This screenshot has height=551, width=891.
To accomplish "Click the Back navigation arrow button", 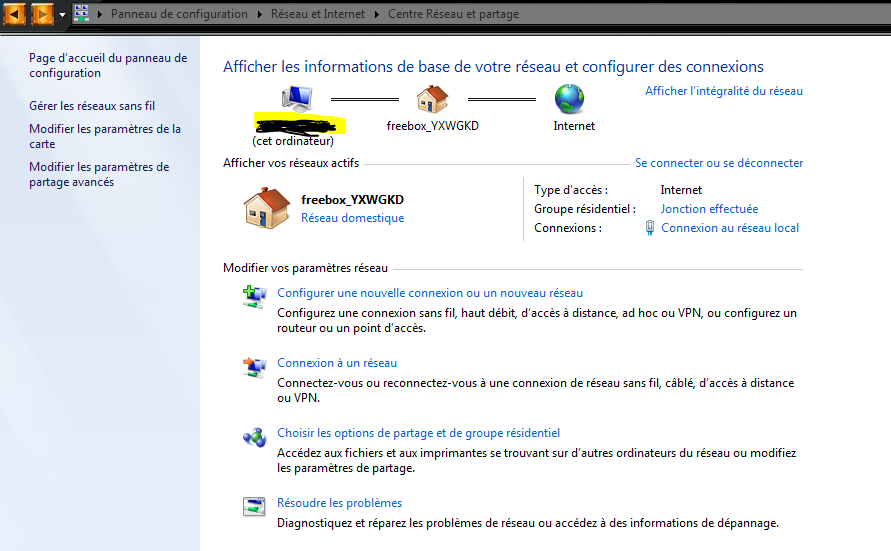I will (14, 14).
